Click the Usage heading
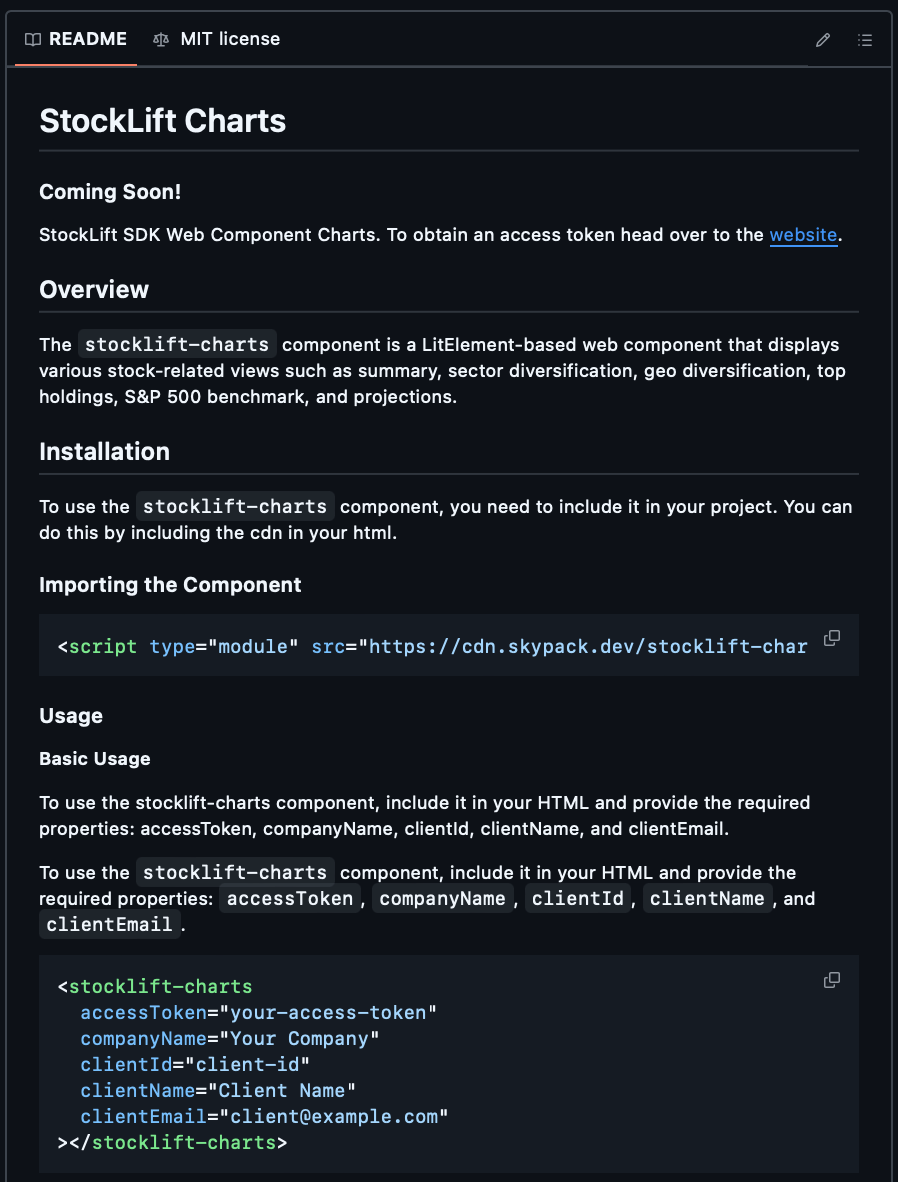The height and width of the screenshot is (1182, 898). [71, 716]
